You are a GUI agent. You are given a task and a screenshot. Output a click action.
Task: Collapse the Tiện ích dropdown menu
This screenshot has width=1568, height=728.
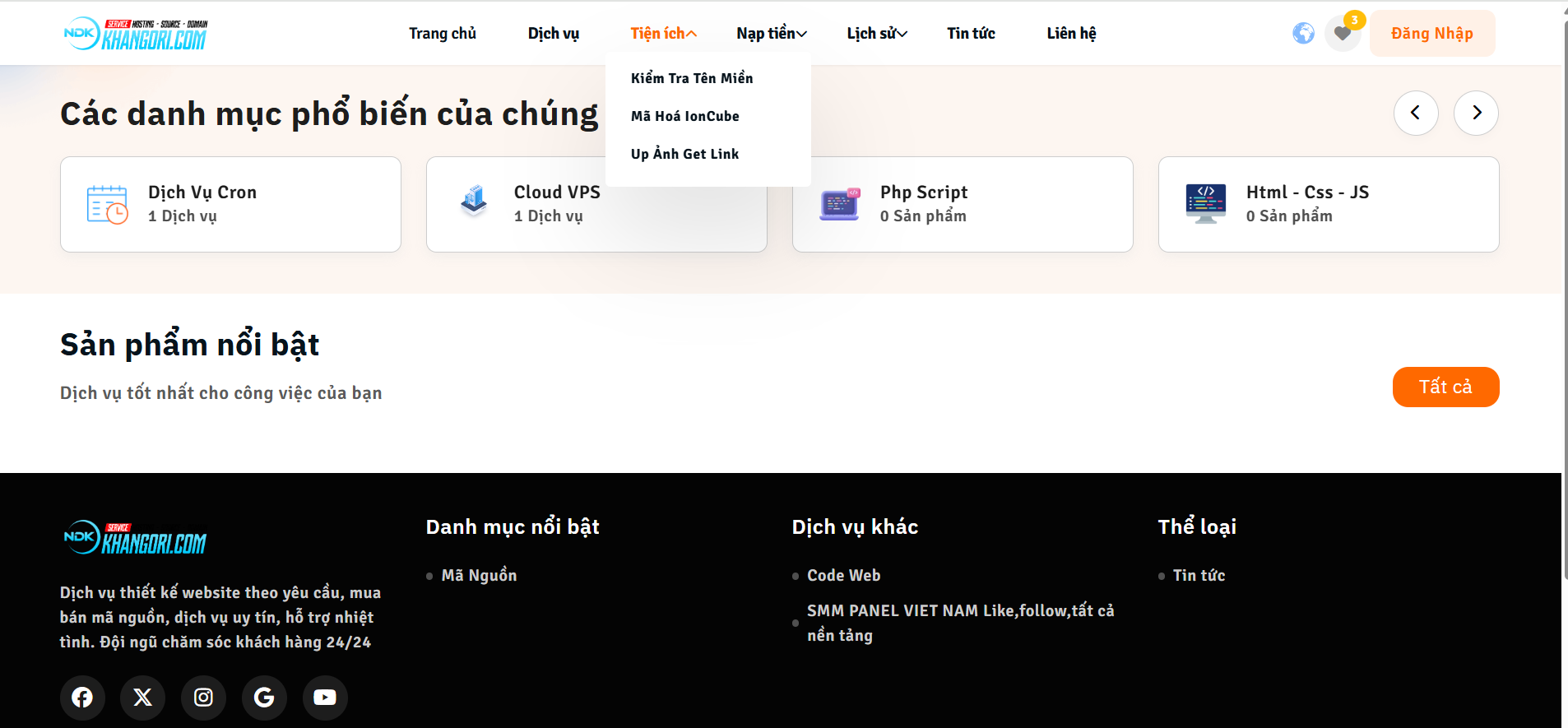tap(663, 34)
